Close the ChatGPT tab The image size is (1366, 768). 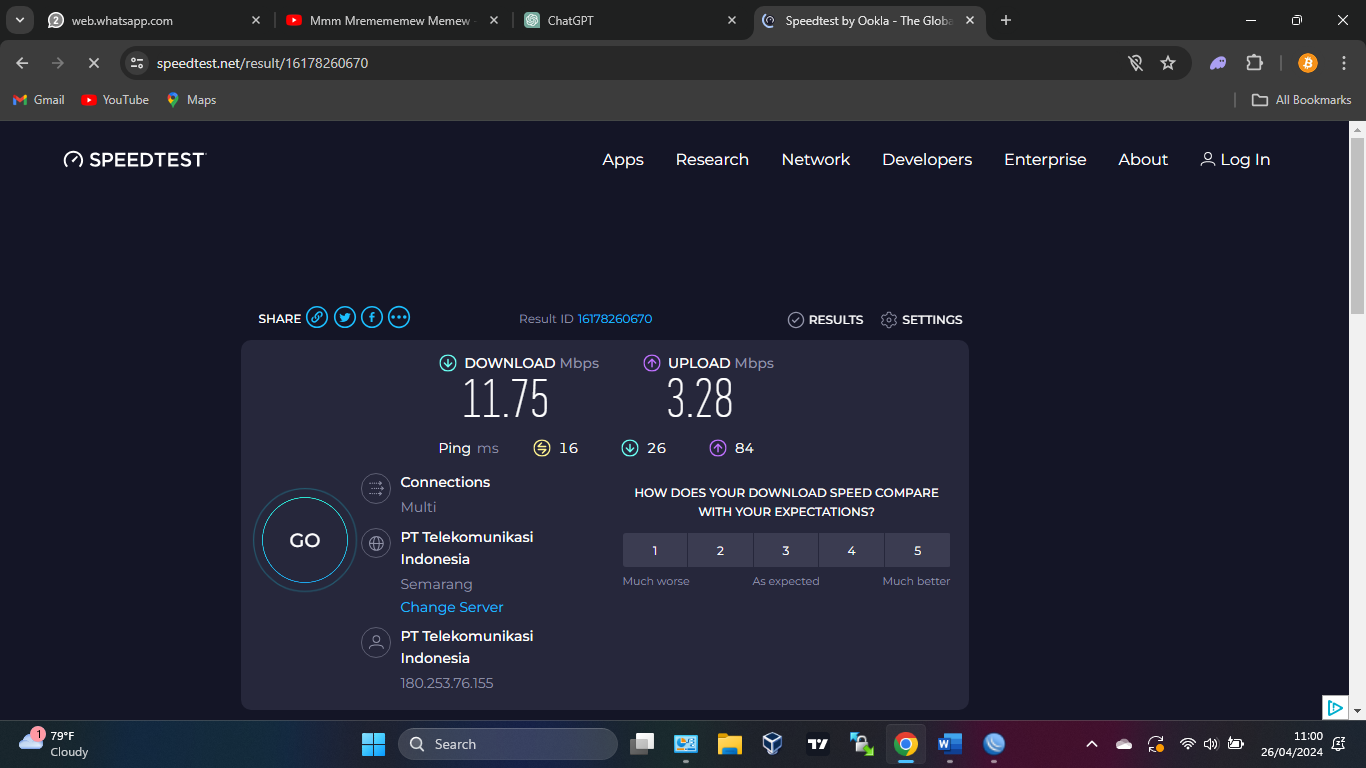point(732,20)
